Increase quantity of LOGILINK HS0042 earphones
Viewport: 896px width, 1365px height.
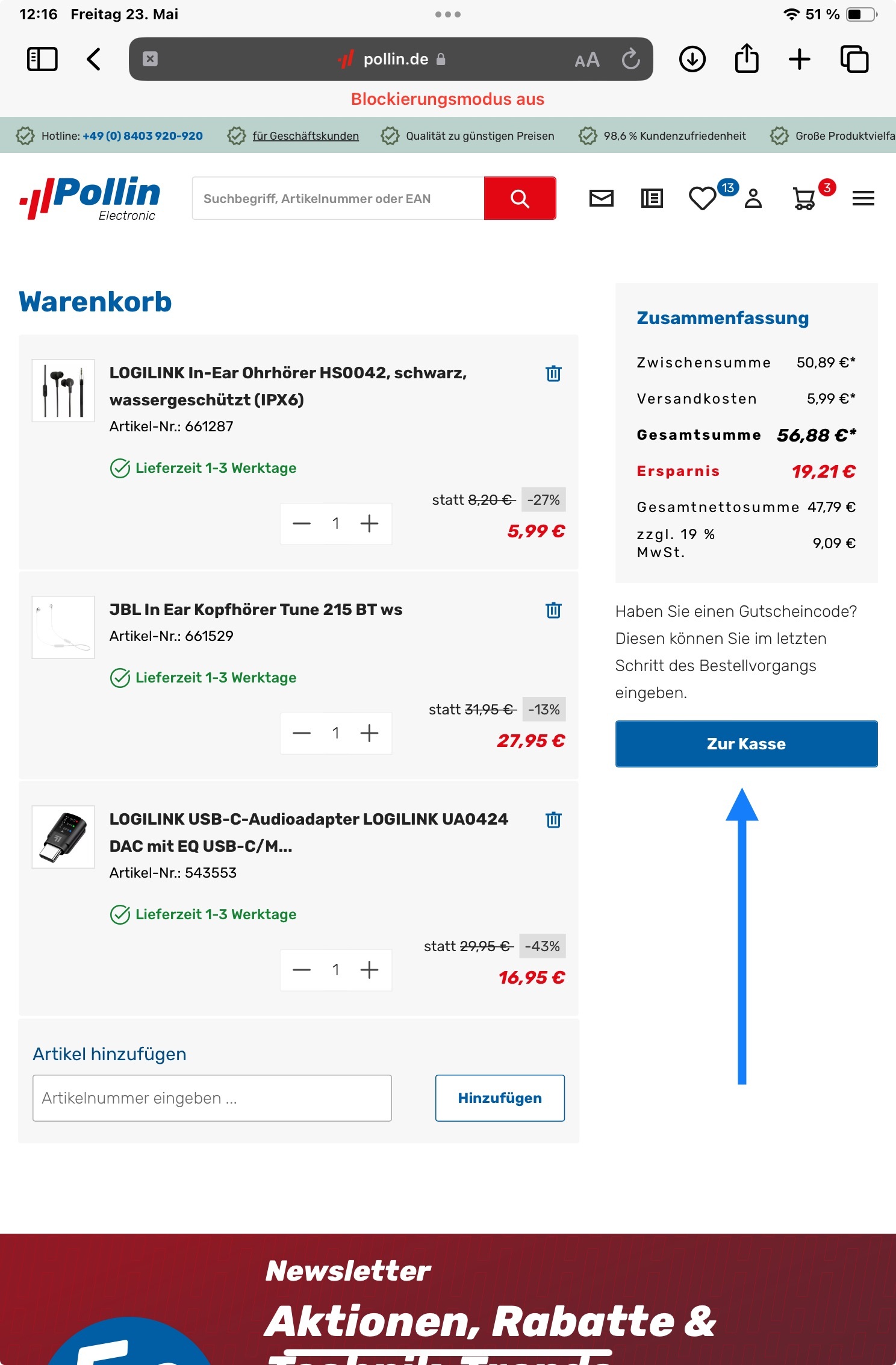coord(369,523)
